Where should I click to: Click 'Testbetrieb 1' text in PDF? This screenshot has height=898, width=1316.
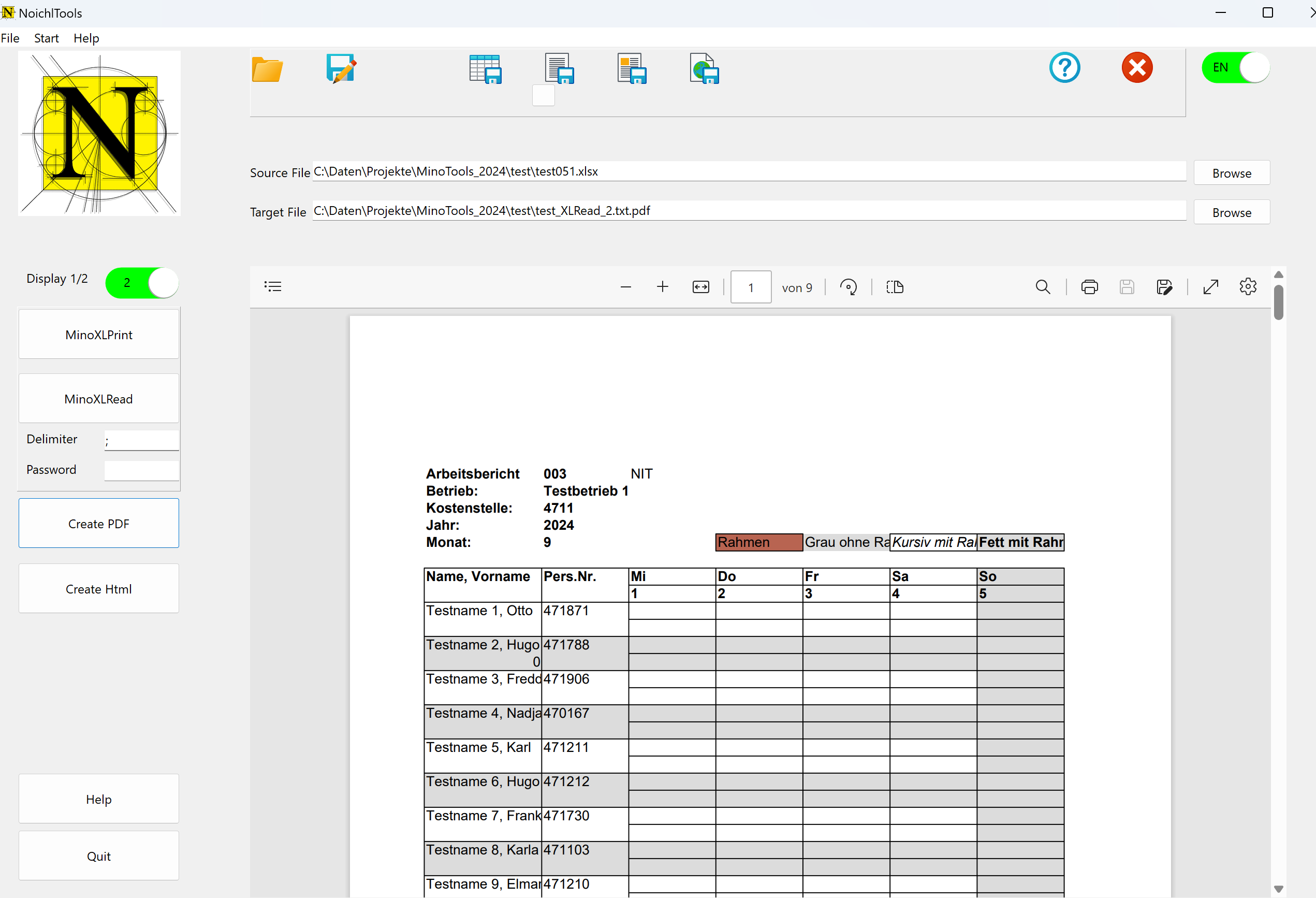click(x=586, y=491)
